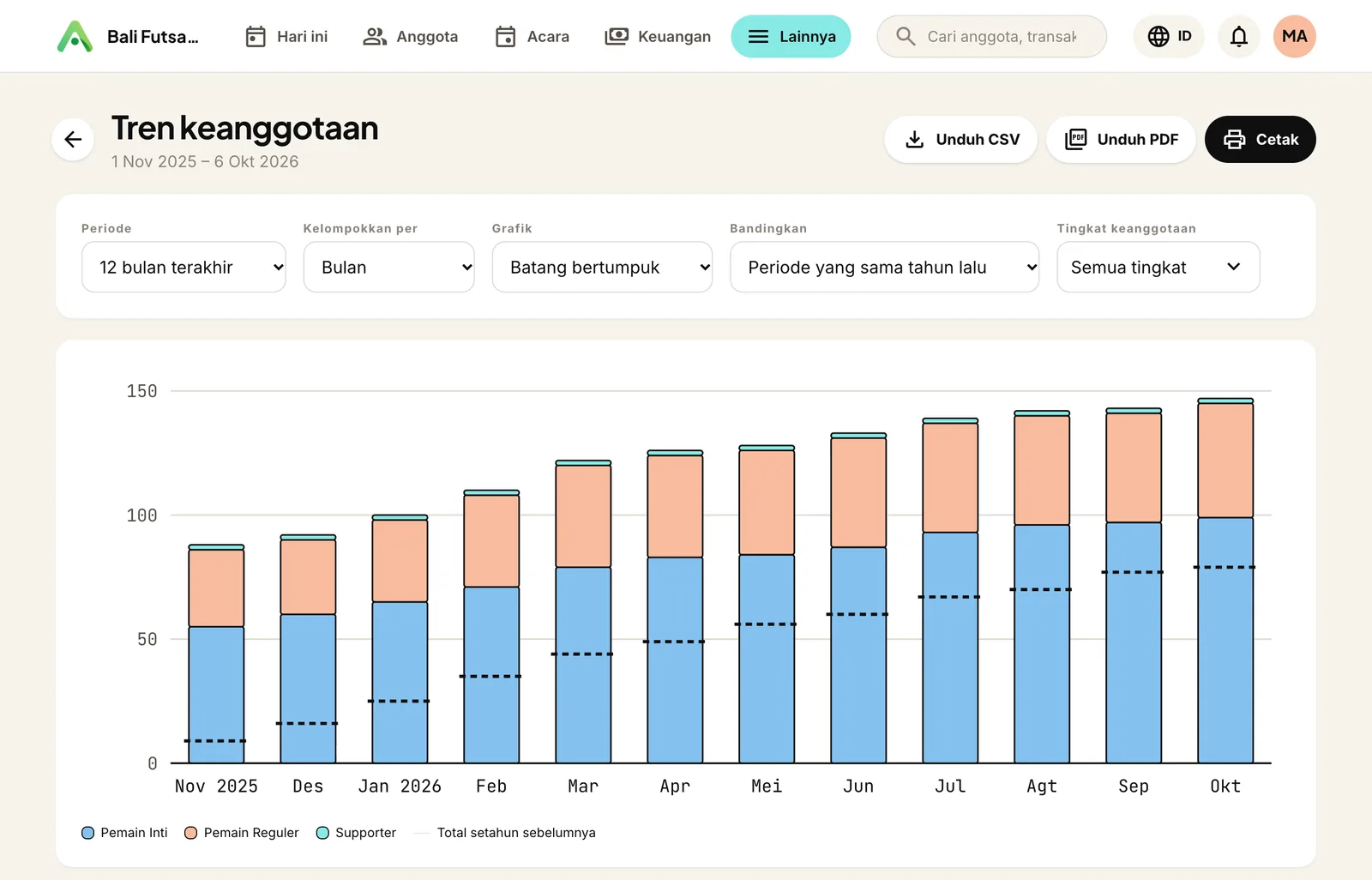This screenshot has width=1372, height=880.
Task: Toggle Total setahun sebelumnya legend
Action: click(504, 833)
